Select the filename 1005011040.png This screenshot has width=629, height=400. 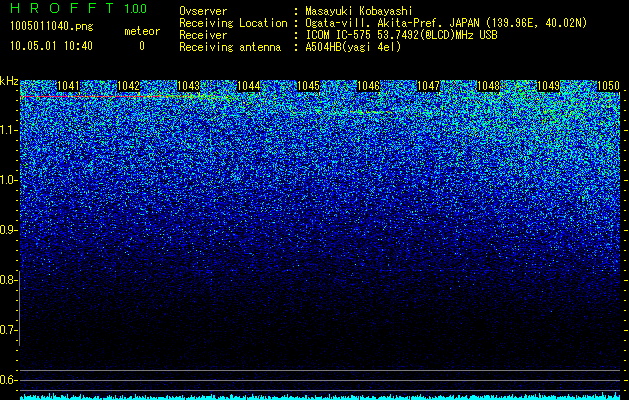tap(52, 27)
